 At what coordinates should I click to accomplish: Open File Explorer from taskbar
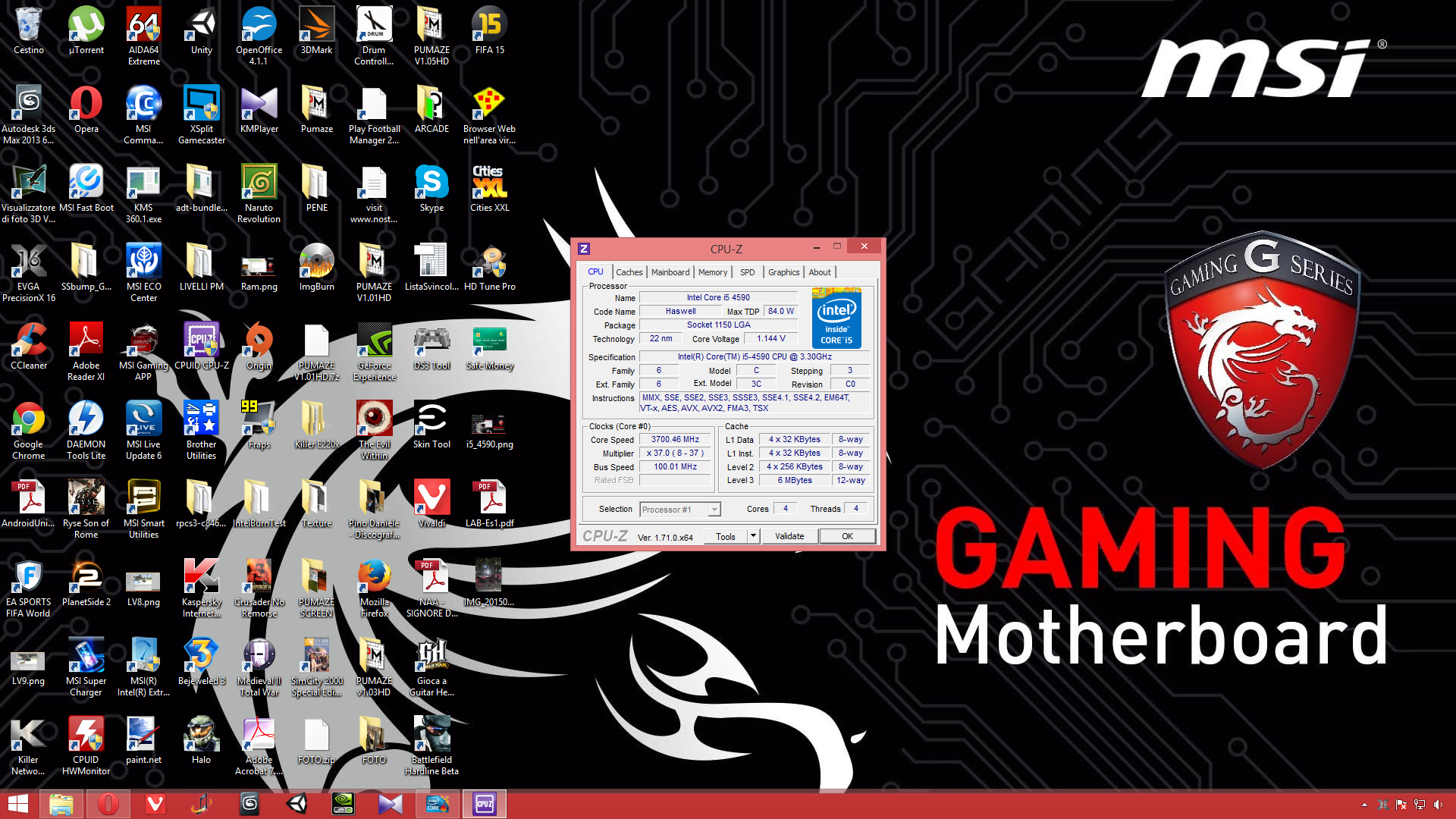61,804
